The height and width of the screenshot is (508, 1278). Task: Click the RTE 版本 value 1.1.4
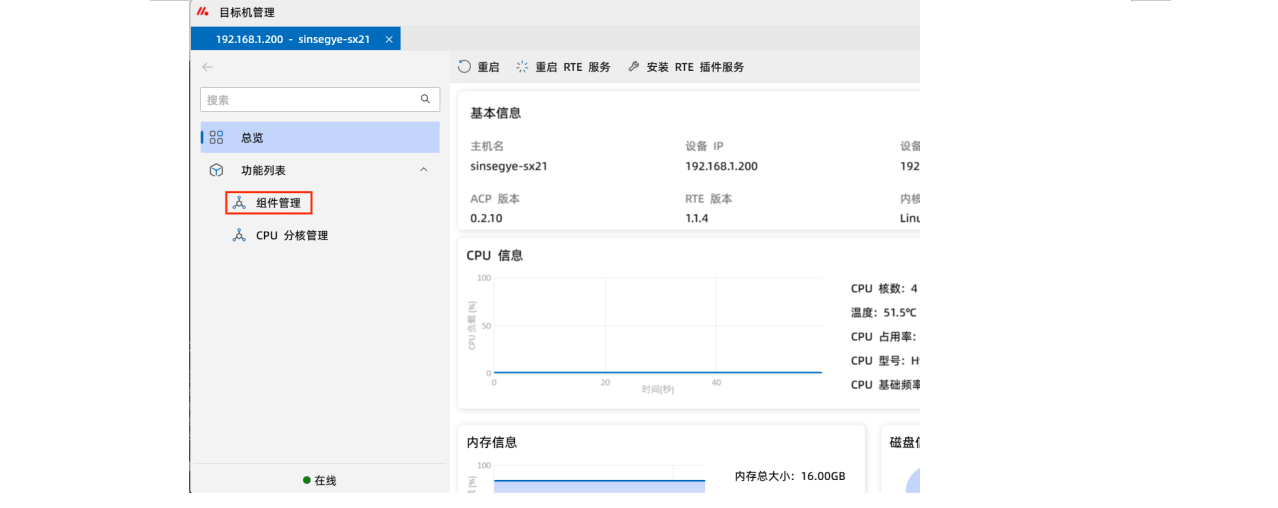pyautogui.click(x=696, y=218)
